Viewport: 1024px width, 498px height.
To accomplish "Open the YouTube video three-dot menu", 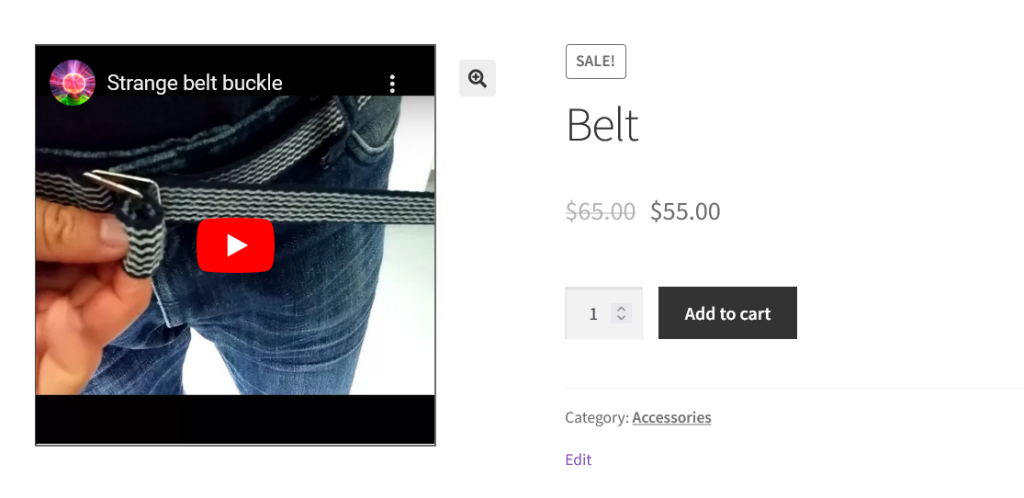I will pos(393,83).
